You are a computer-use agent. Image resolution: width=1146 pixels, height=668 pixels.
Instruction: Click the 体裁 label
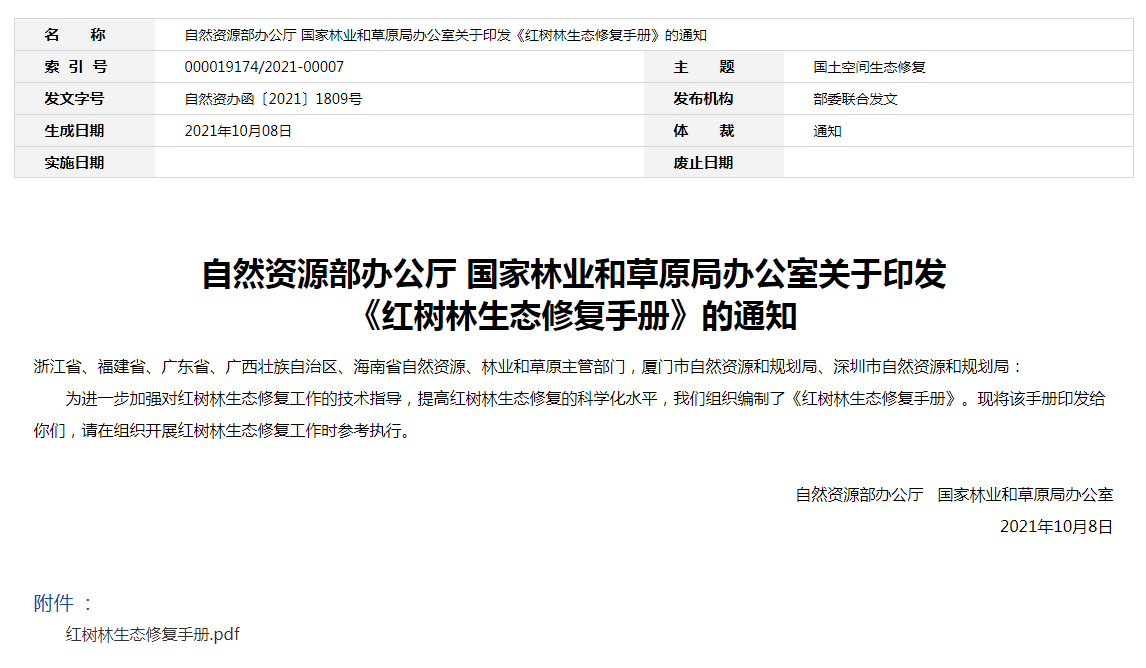coord(704,131)
